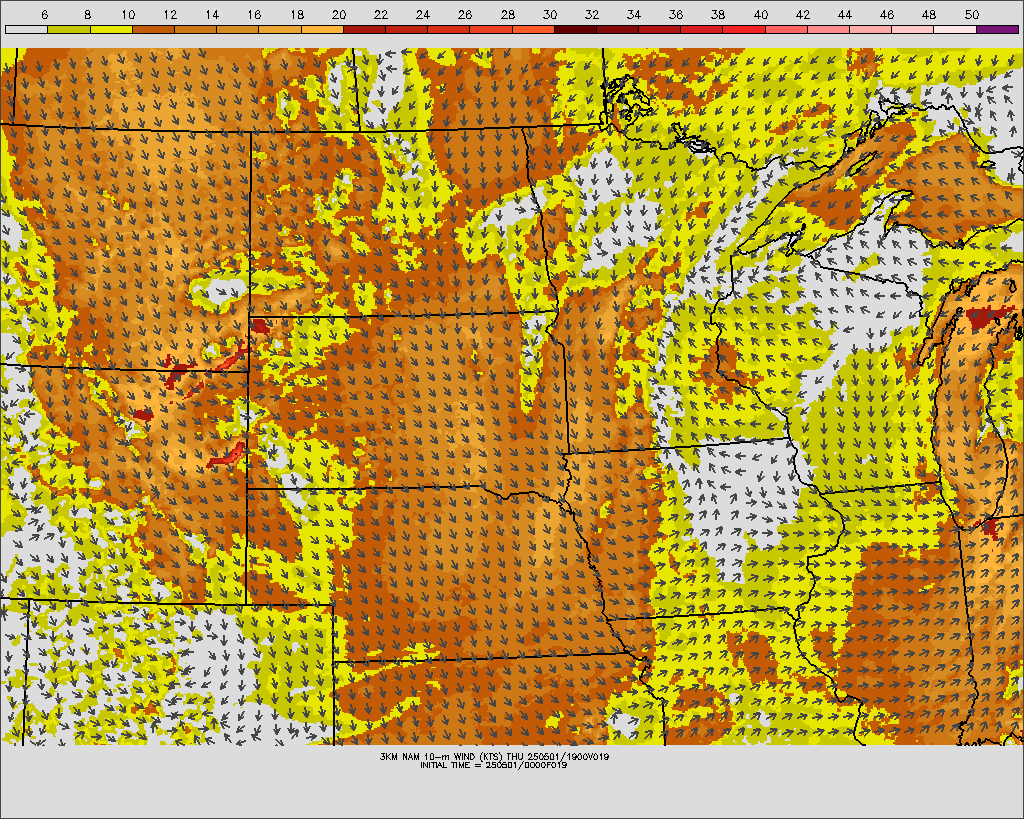The height and width of the screenshot is (819, 1024).
Task: Click the bright red swatch between 38 and 40
Action: coord(744,29)
